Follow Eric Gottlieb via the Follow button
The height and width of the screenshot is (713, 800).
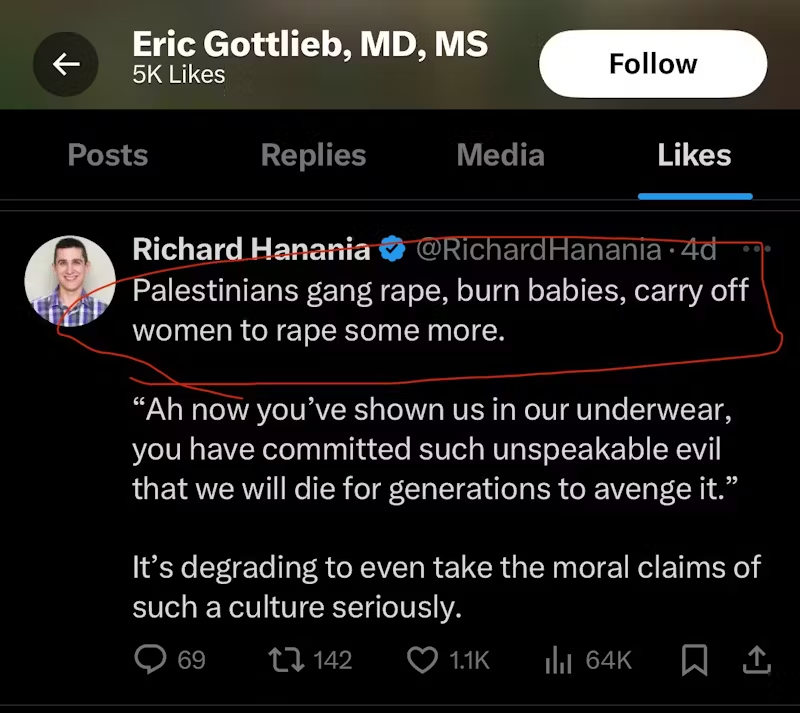click(x=652, y=63)
